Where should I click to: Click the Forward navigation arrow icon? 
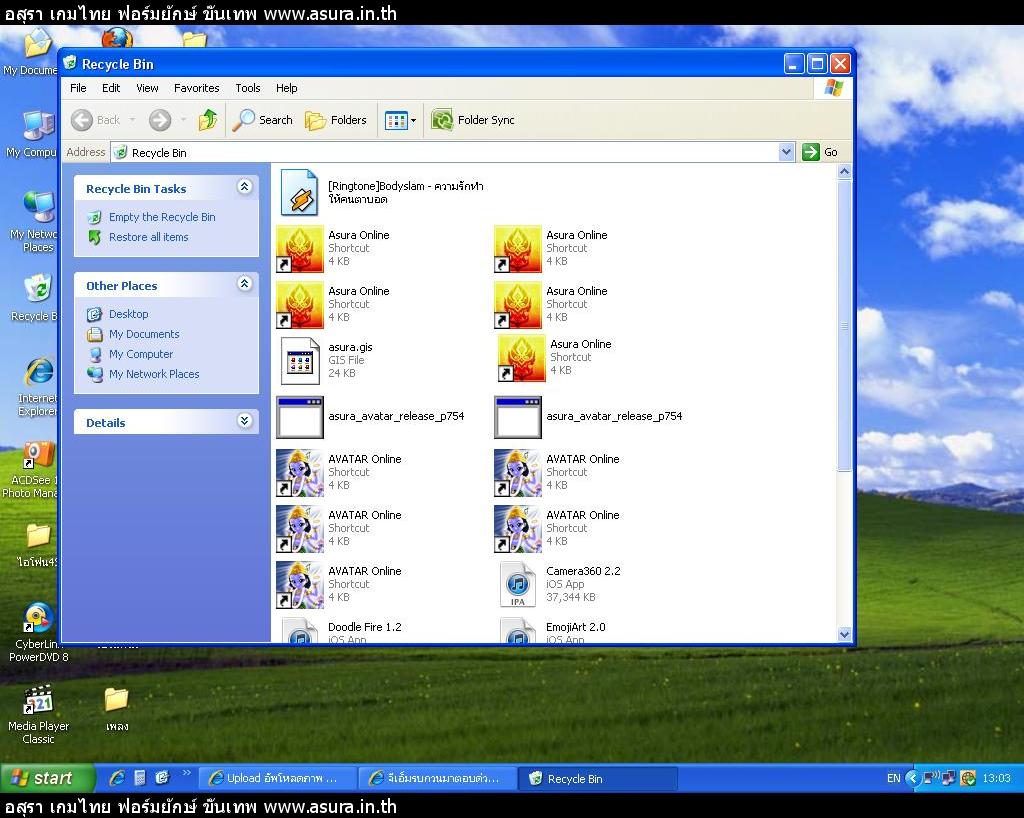tap(160, 120)
